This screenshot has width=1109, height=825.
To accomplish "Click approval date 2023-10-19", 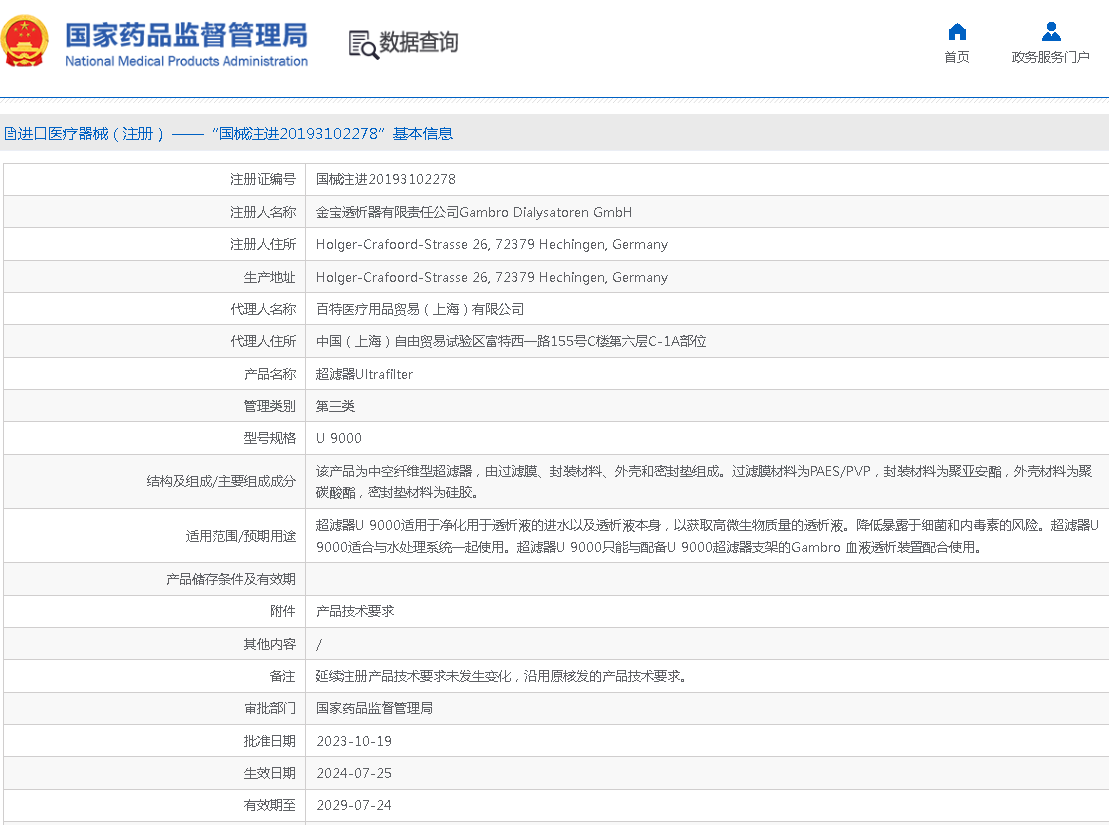I will [354, 742].
